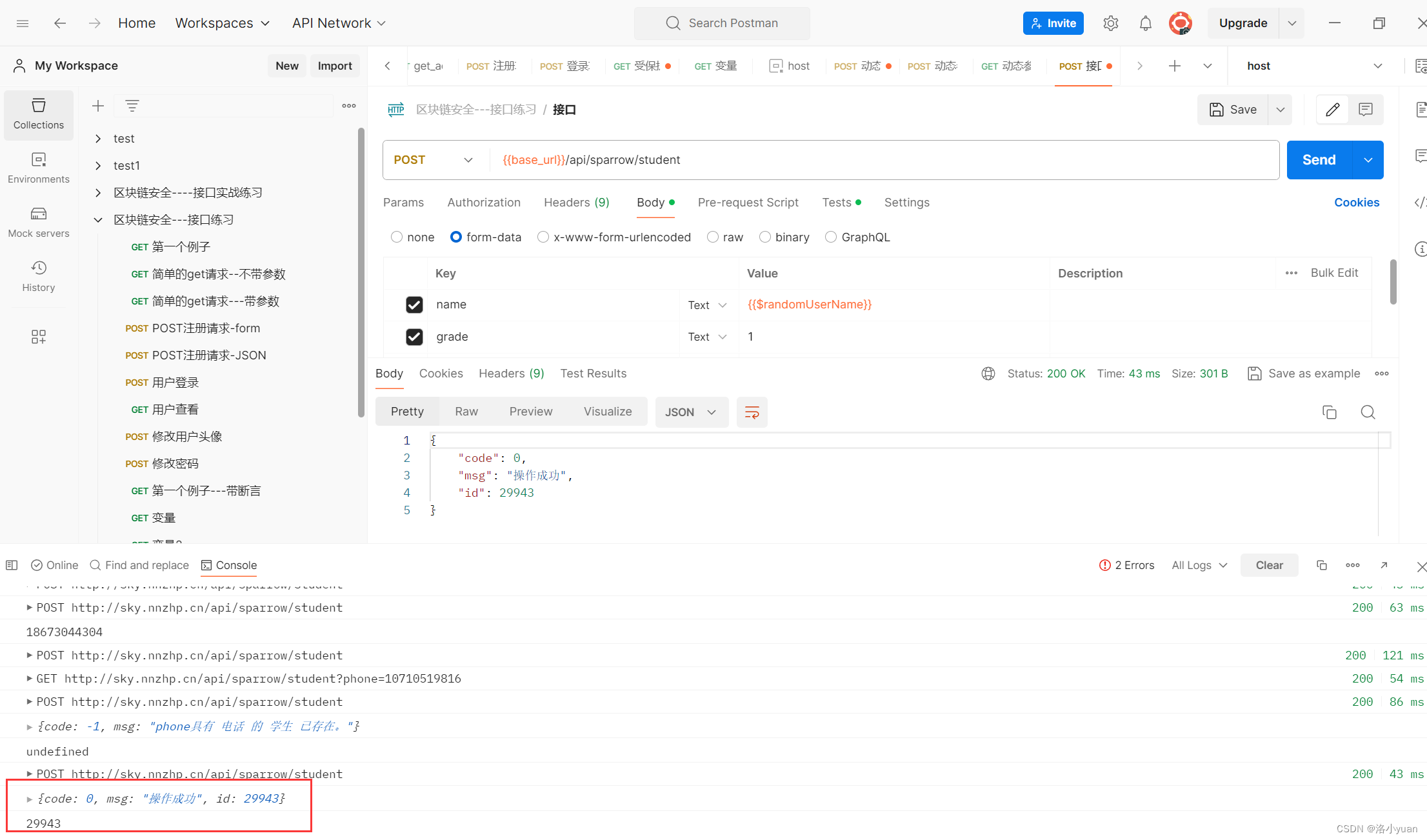Switch to the Params tab
Screen dimensions: 1427x840
[403, 203]
